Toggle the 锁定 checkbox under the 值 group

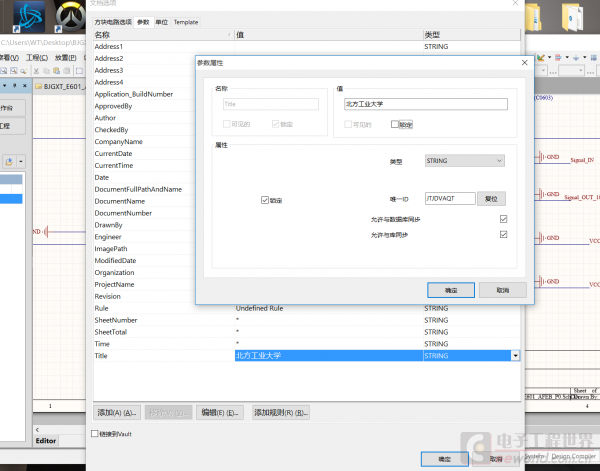pyautogui.click(x=395, y=124)
